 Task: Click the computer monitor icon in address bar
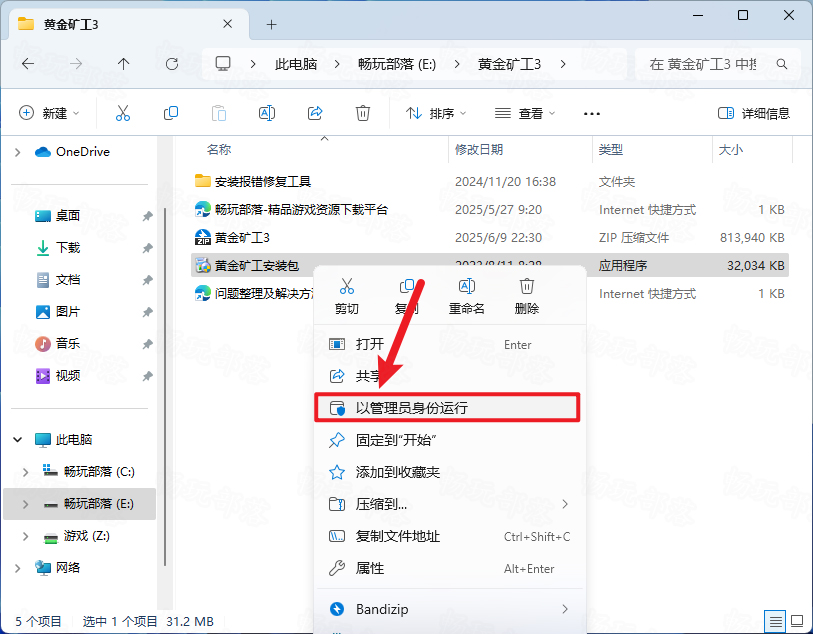pos(223,64)
